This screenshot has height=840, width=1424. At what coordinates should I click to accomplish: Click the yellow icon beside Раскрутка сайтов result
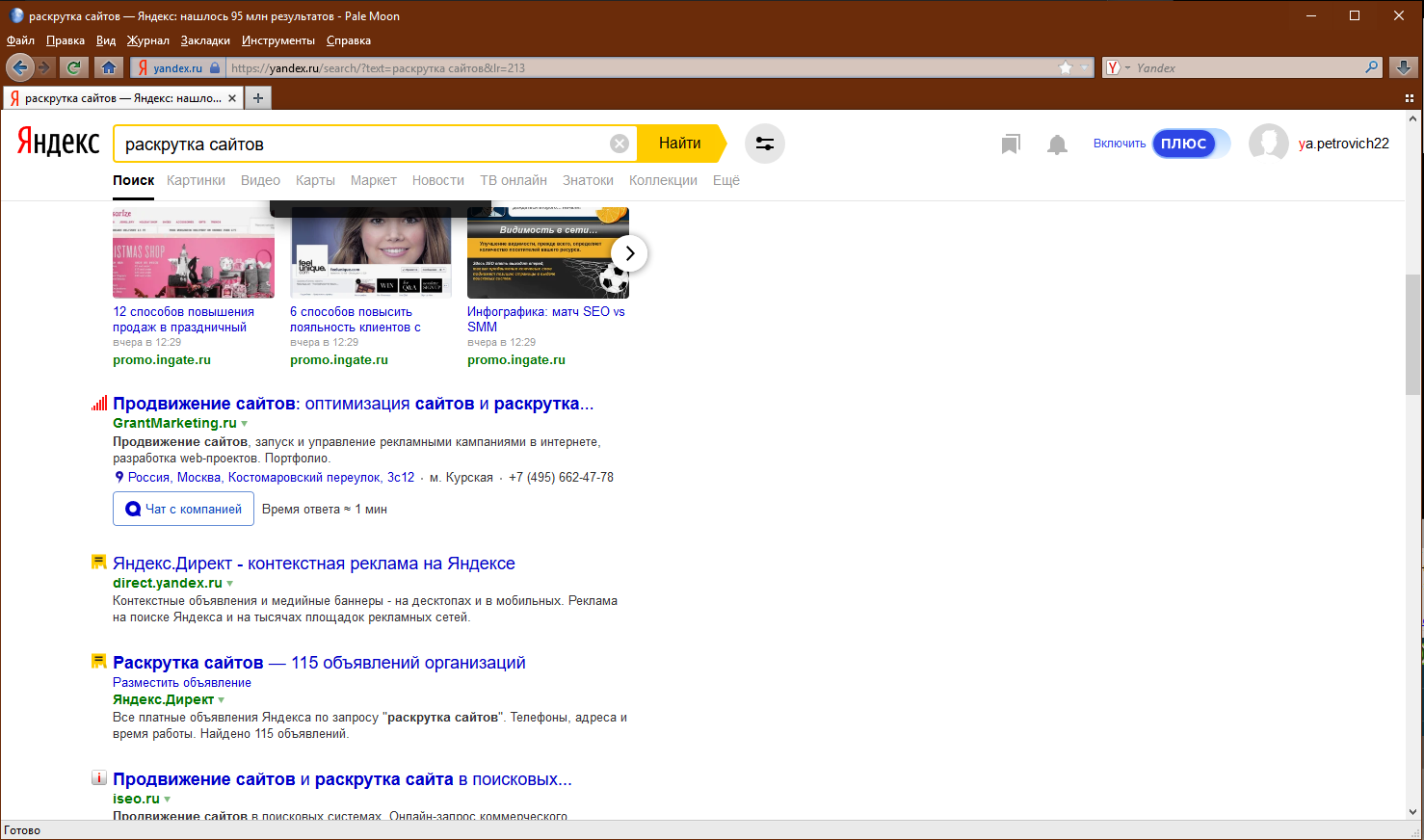(x=98, y=661)
